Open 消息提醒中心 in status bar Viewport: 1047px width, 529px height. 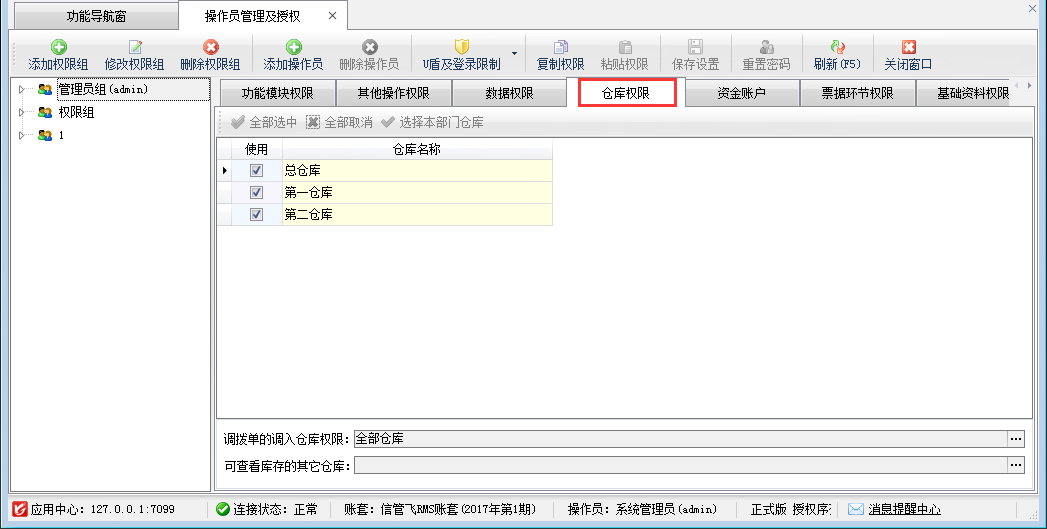(x=894, y=510)
